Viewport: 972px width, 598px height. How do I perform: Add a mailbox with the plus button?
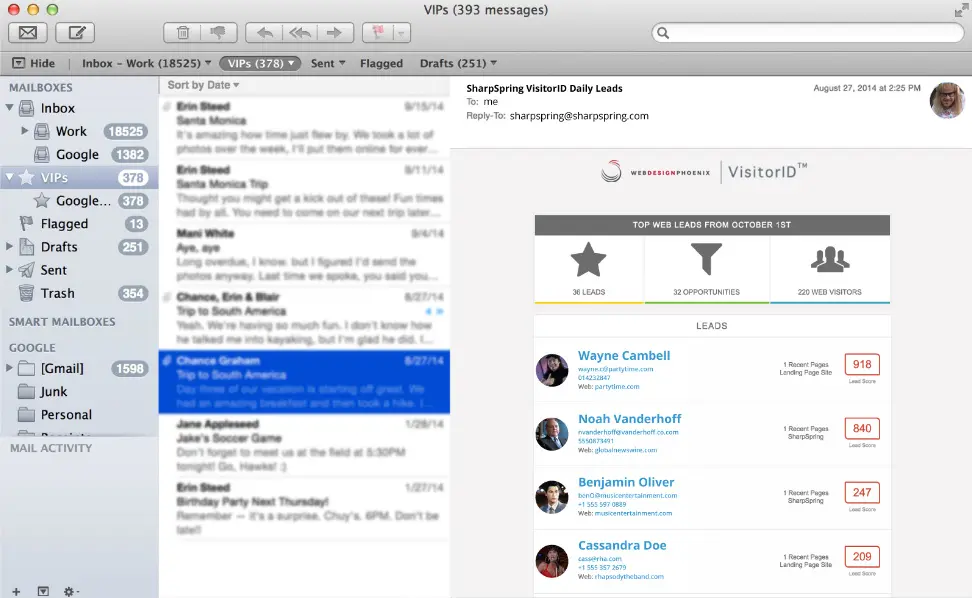[16, 592]
